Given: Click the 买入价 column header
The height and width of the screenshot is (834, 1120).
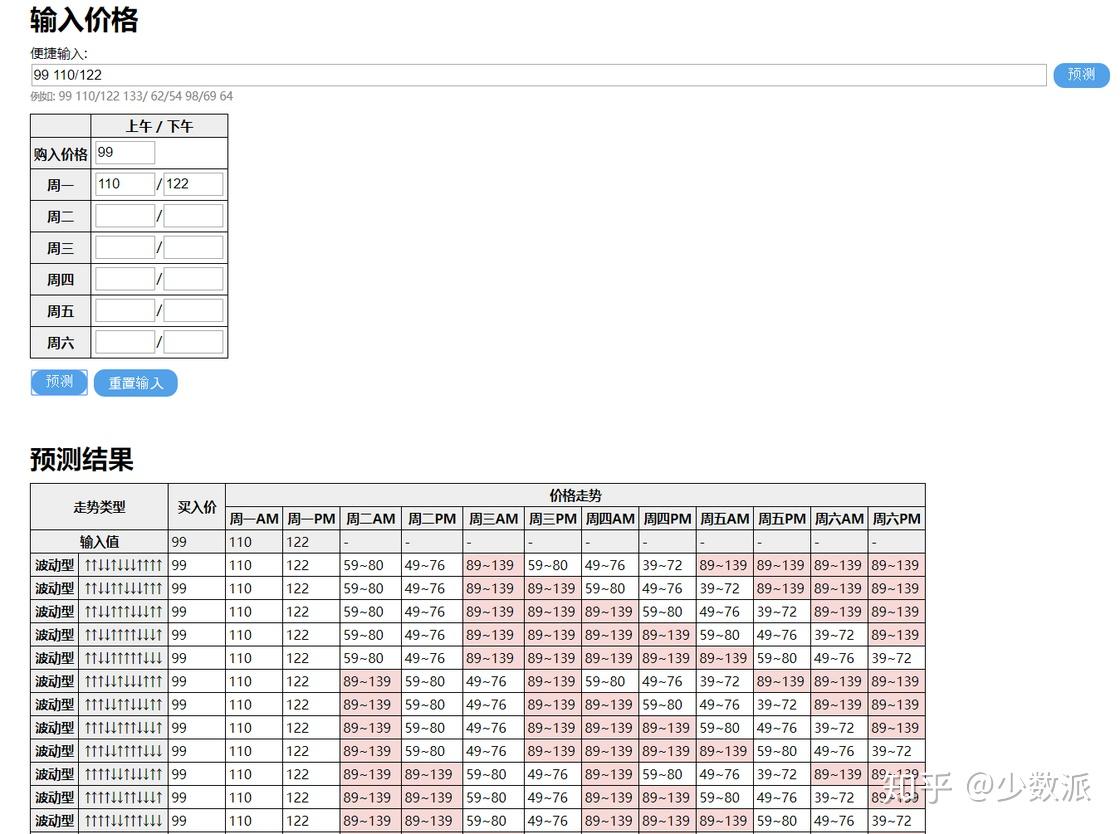Looking at the screenshot, I should coord(196,507).
